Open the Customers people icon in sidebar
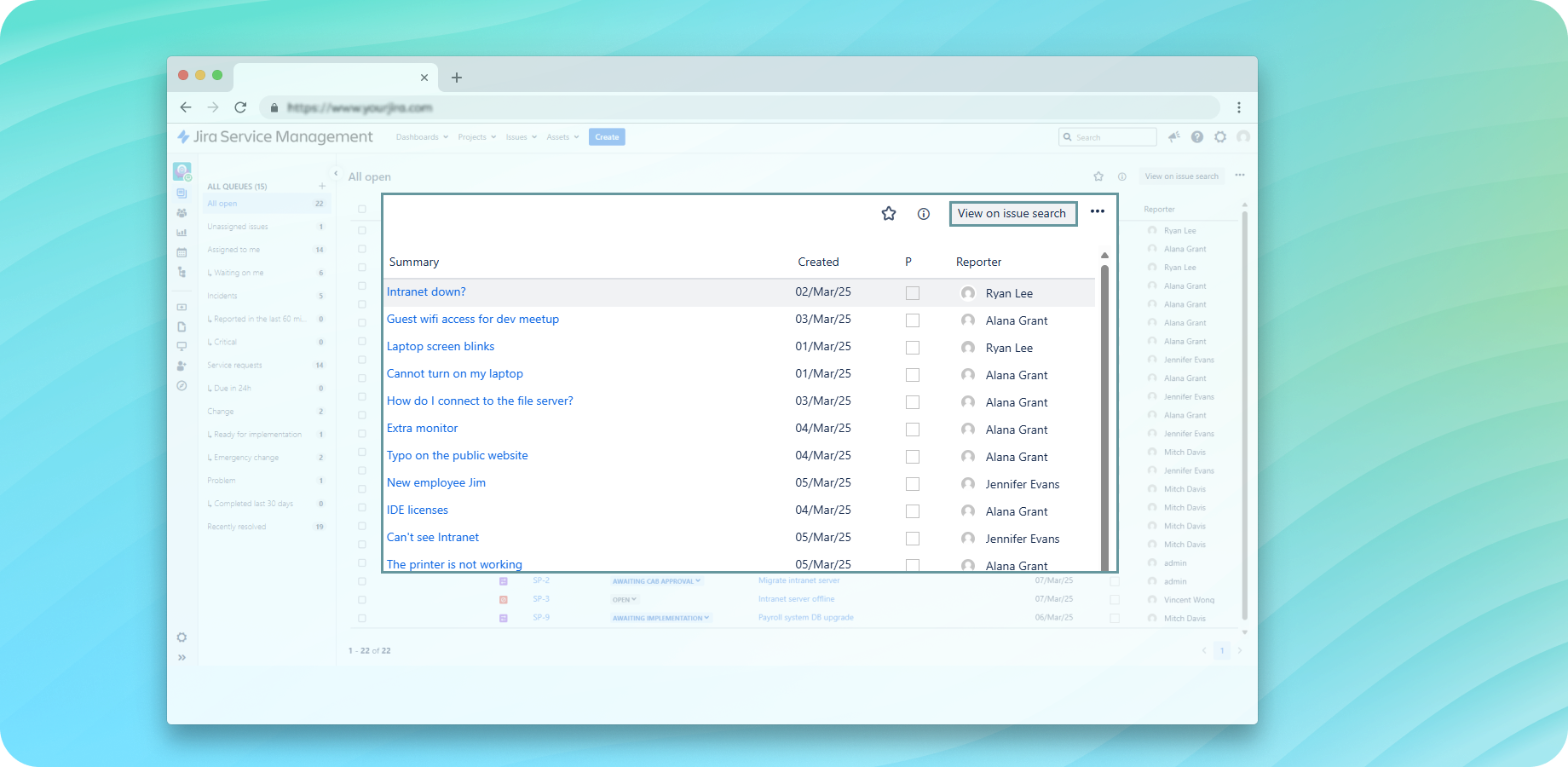 coord(182,213)
